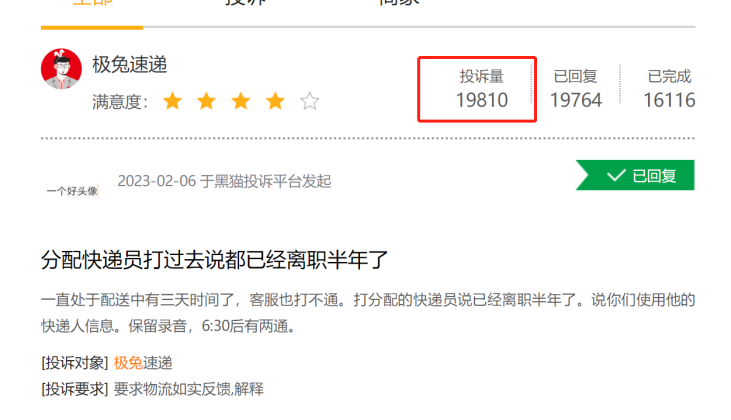
Task: Click the third satisfaction star
Action: pyautogui.click(x=241, y=101)
